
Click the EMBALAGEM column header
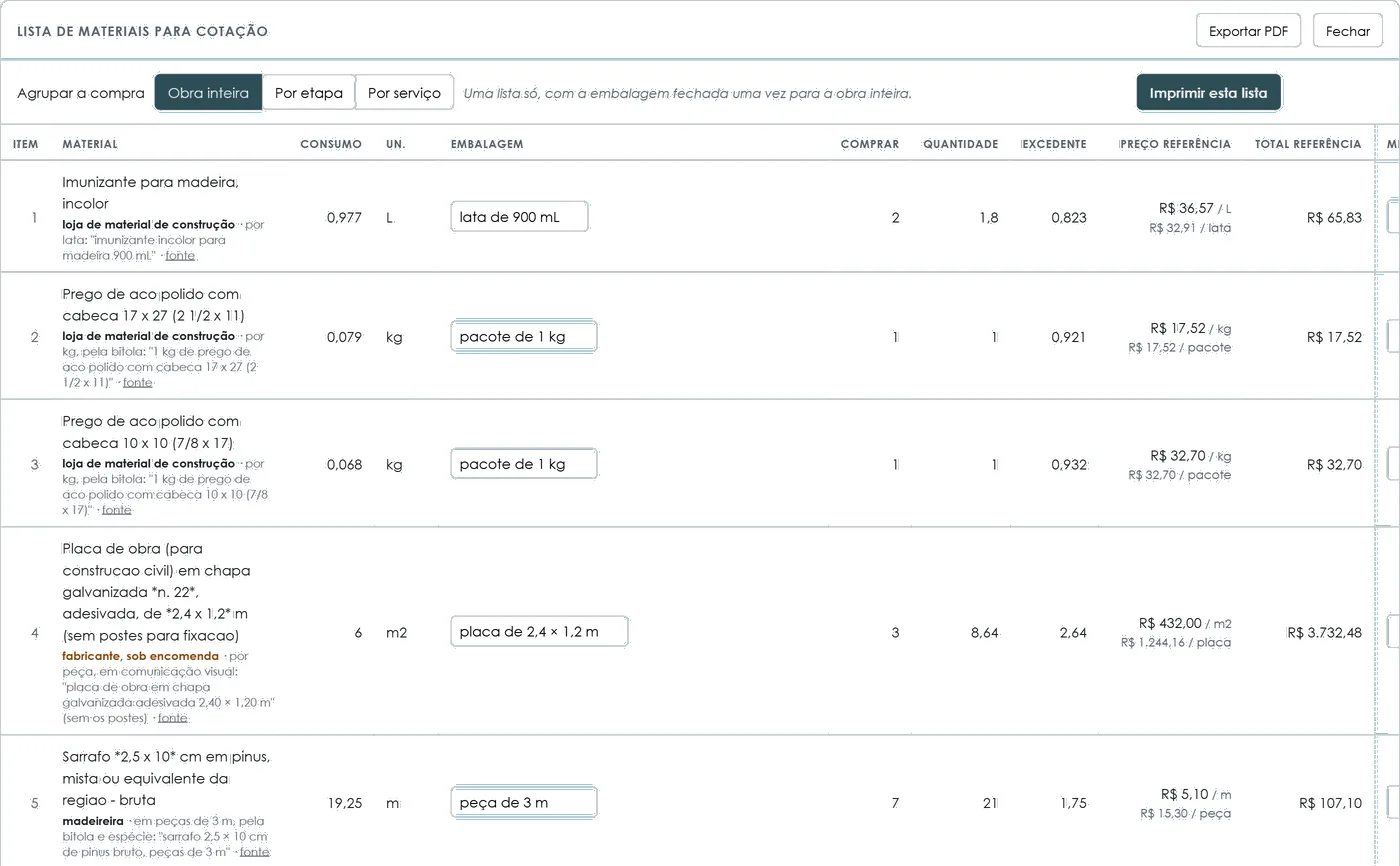(x=487, y=144)
